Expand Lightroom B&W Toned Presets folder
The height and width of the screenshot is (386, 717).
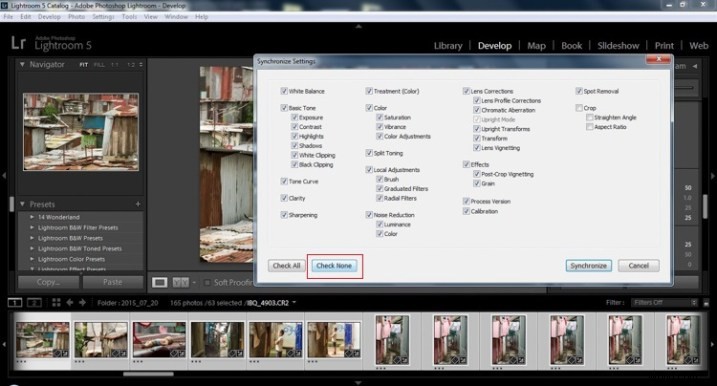pos(32,248)
